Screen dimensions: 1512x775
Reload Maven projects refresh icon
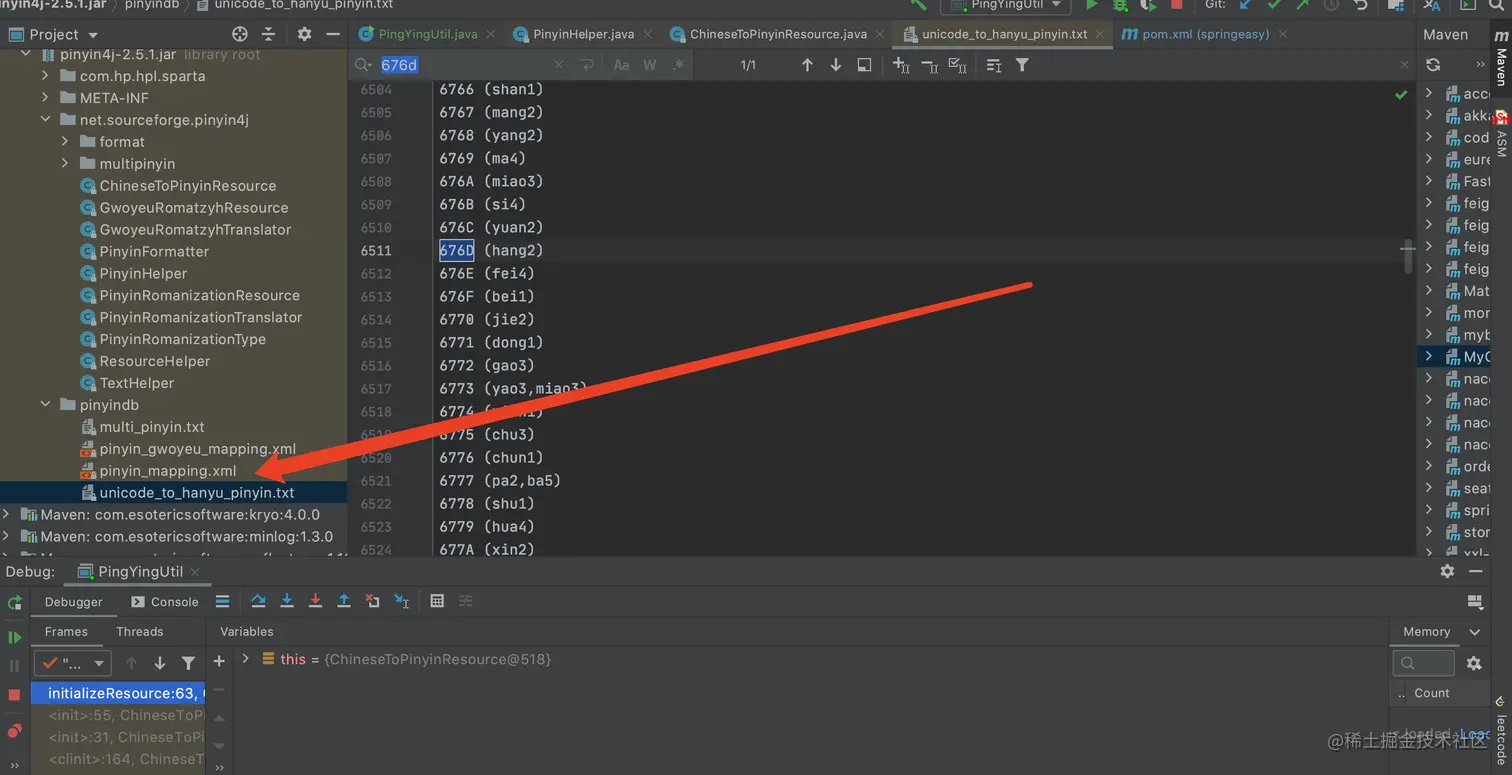click(1433, 65)
